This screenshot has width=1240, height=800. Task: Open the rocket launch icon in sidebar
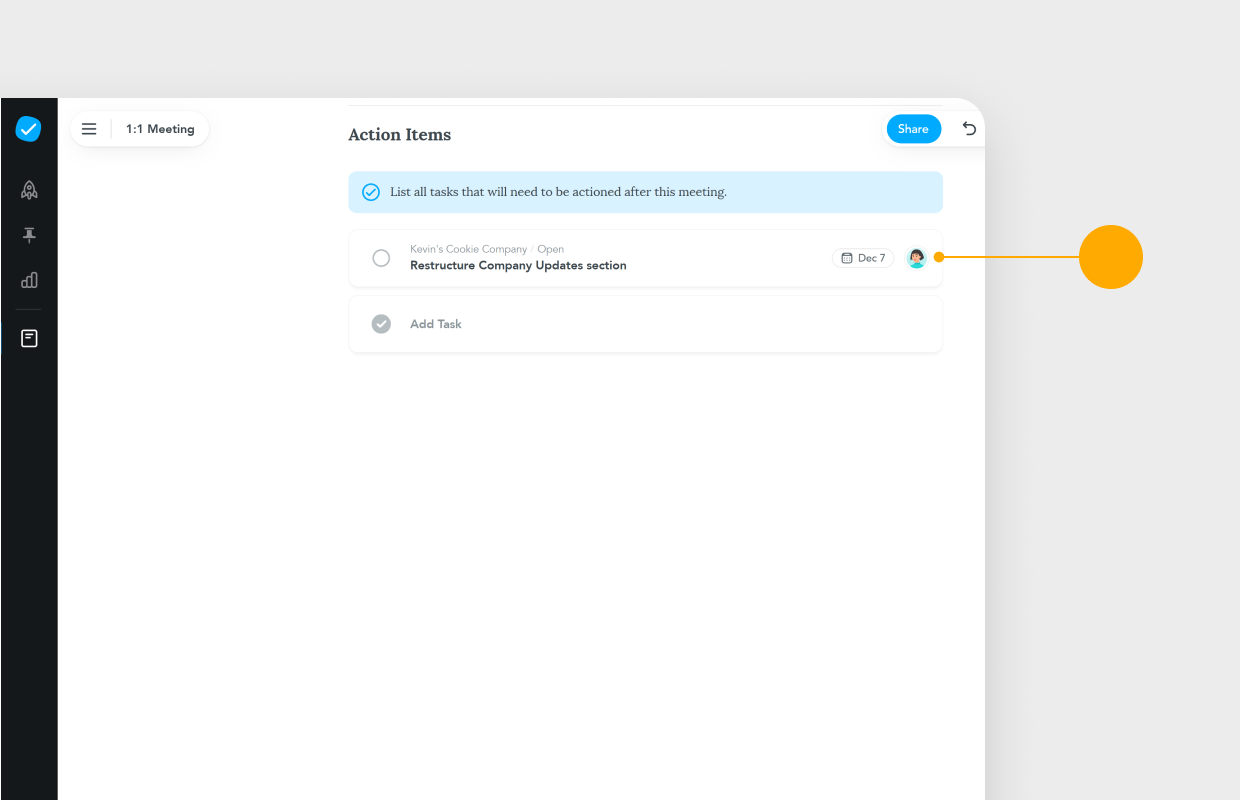click(29, 189)
